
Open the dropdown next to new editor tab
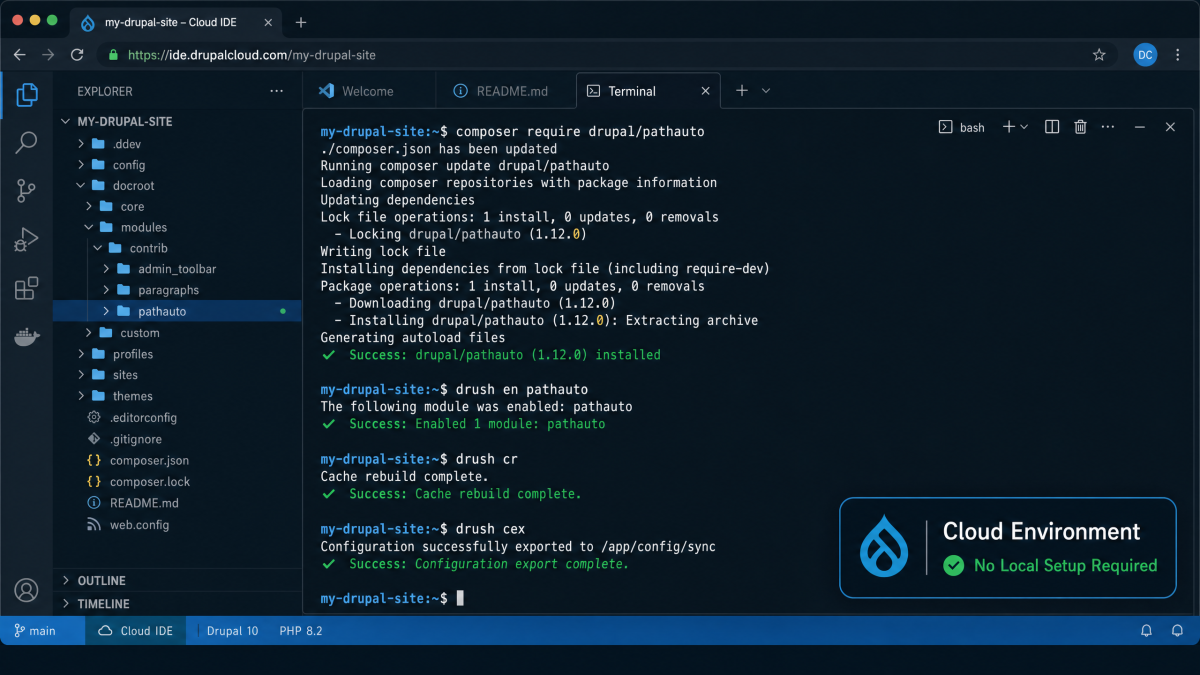pos(766,90)
